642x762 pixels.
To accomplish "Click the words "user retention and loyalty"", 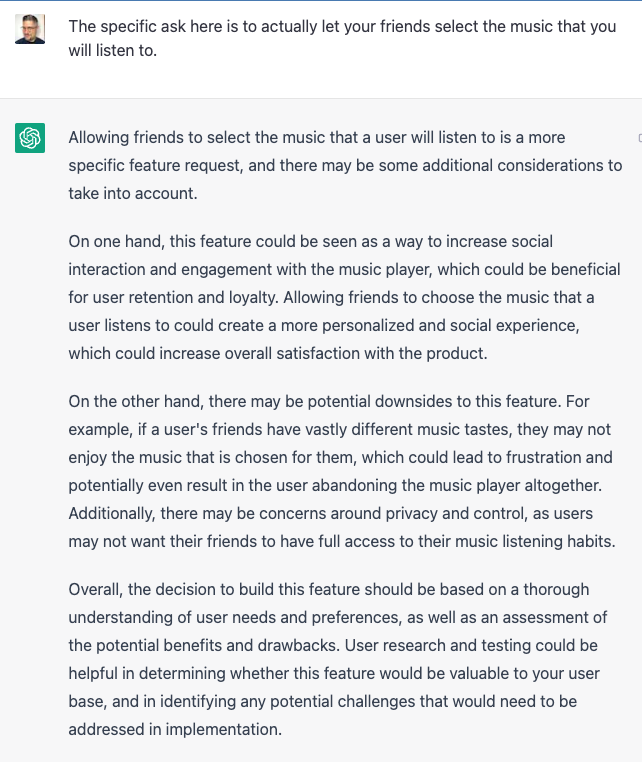I will pyautogui.click(x=183, y=297).
